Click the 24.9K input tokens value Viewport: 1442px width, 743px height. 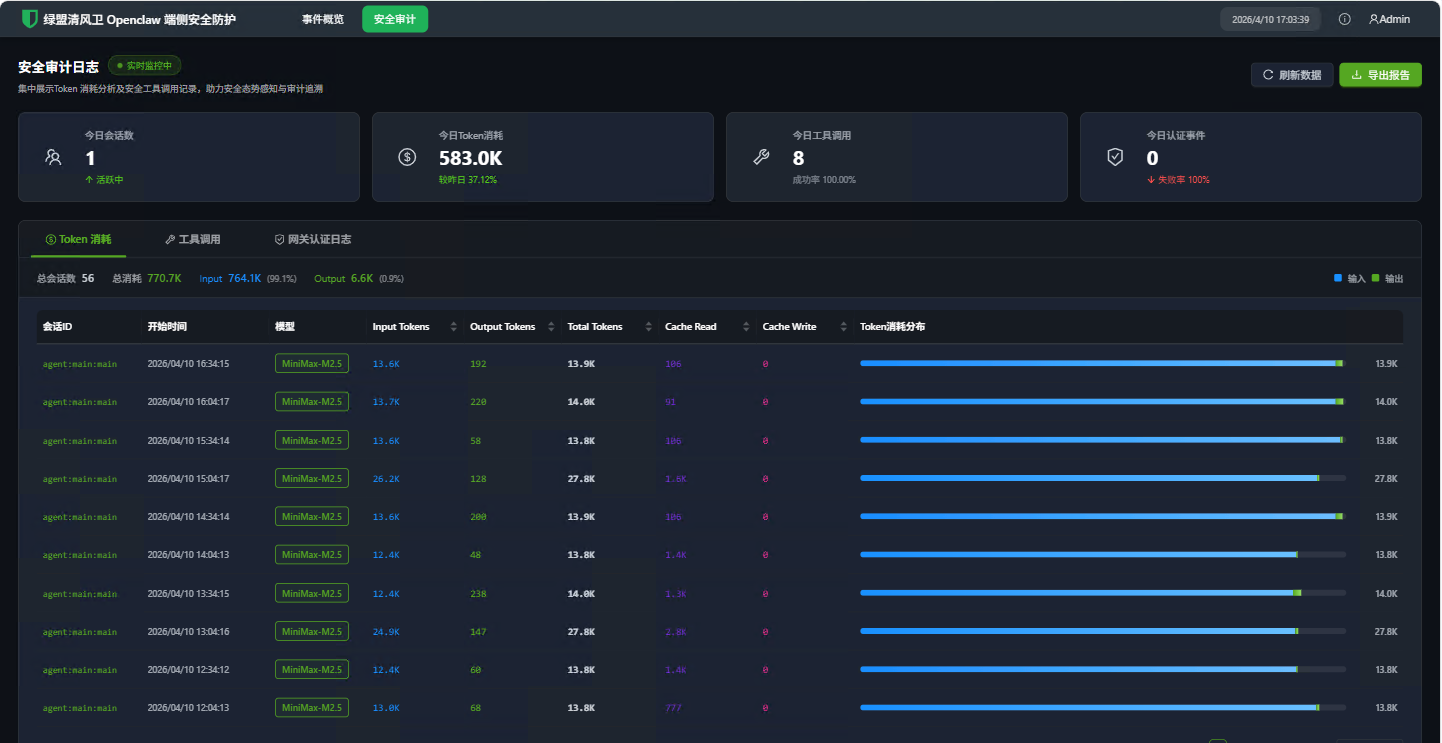tap(386, 632)
